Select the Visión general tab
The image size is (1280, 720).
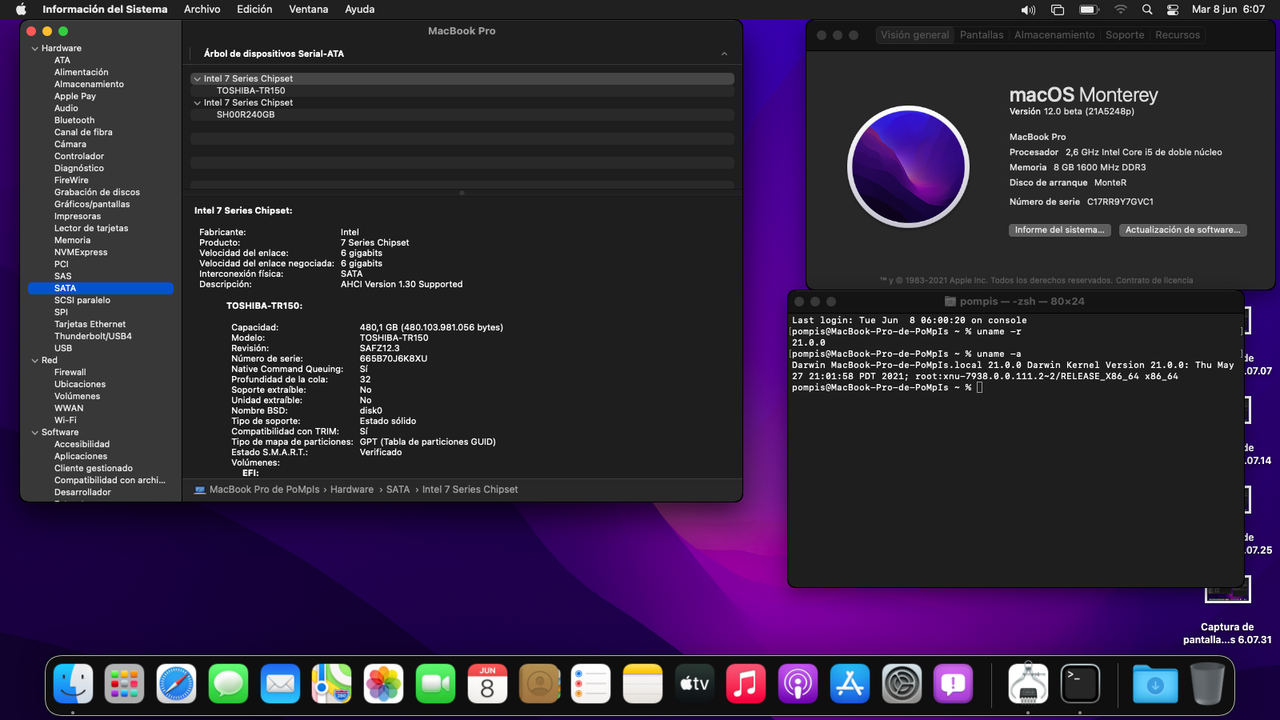coord(915,35)
